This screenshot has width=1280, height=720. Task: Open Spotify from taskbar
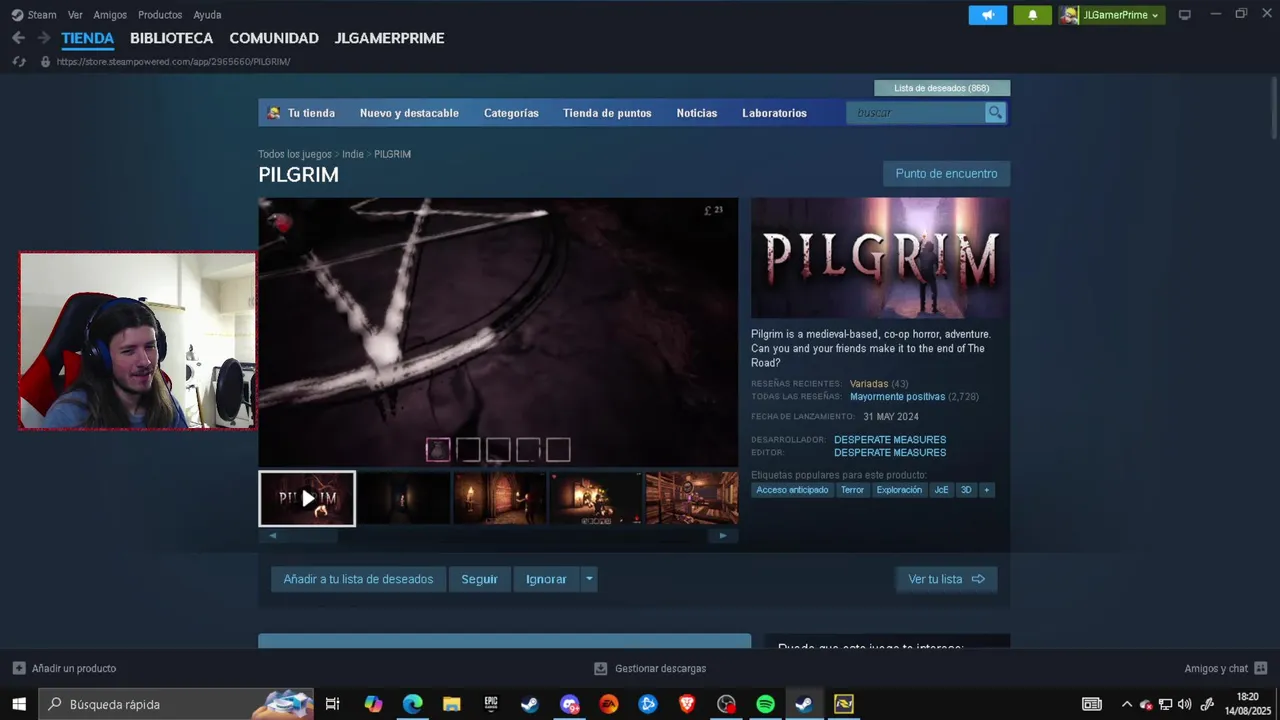point(765,704)
